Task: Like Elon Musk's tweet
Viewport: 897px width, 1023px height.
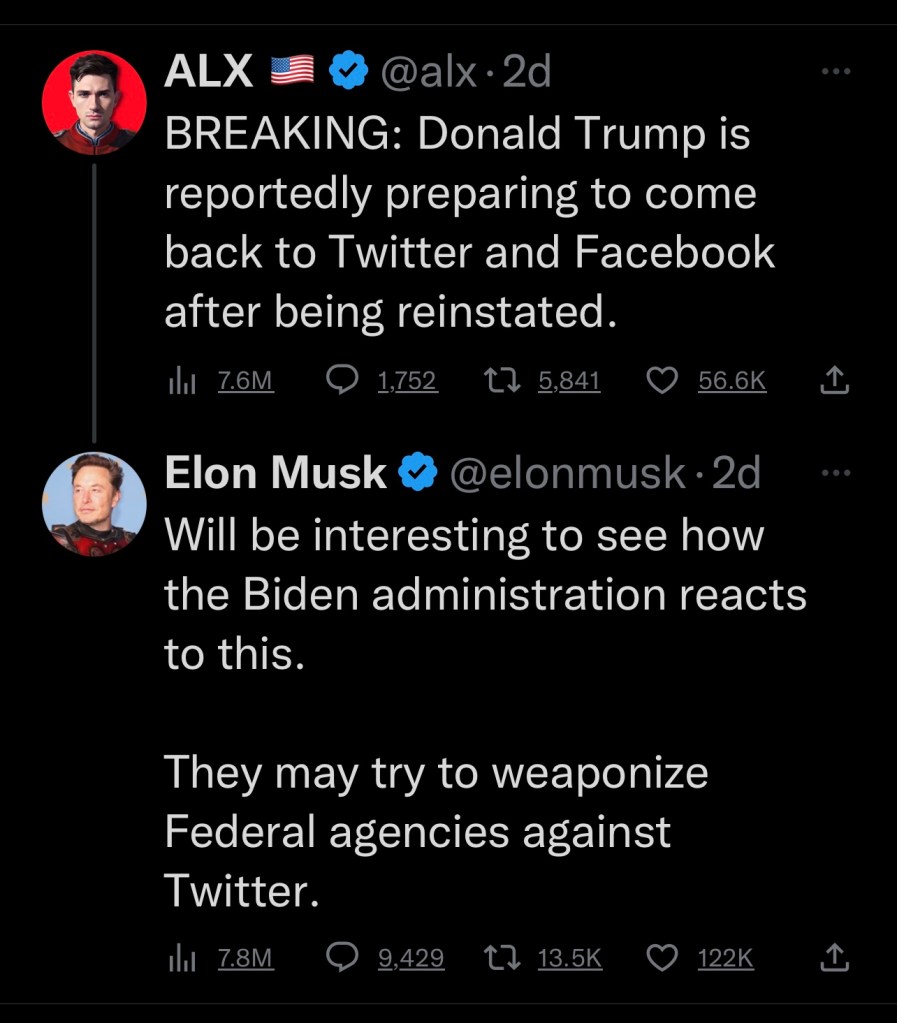Action: [x=662, y=958]
